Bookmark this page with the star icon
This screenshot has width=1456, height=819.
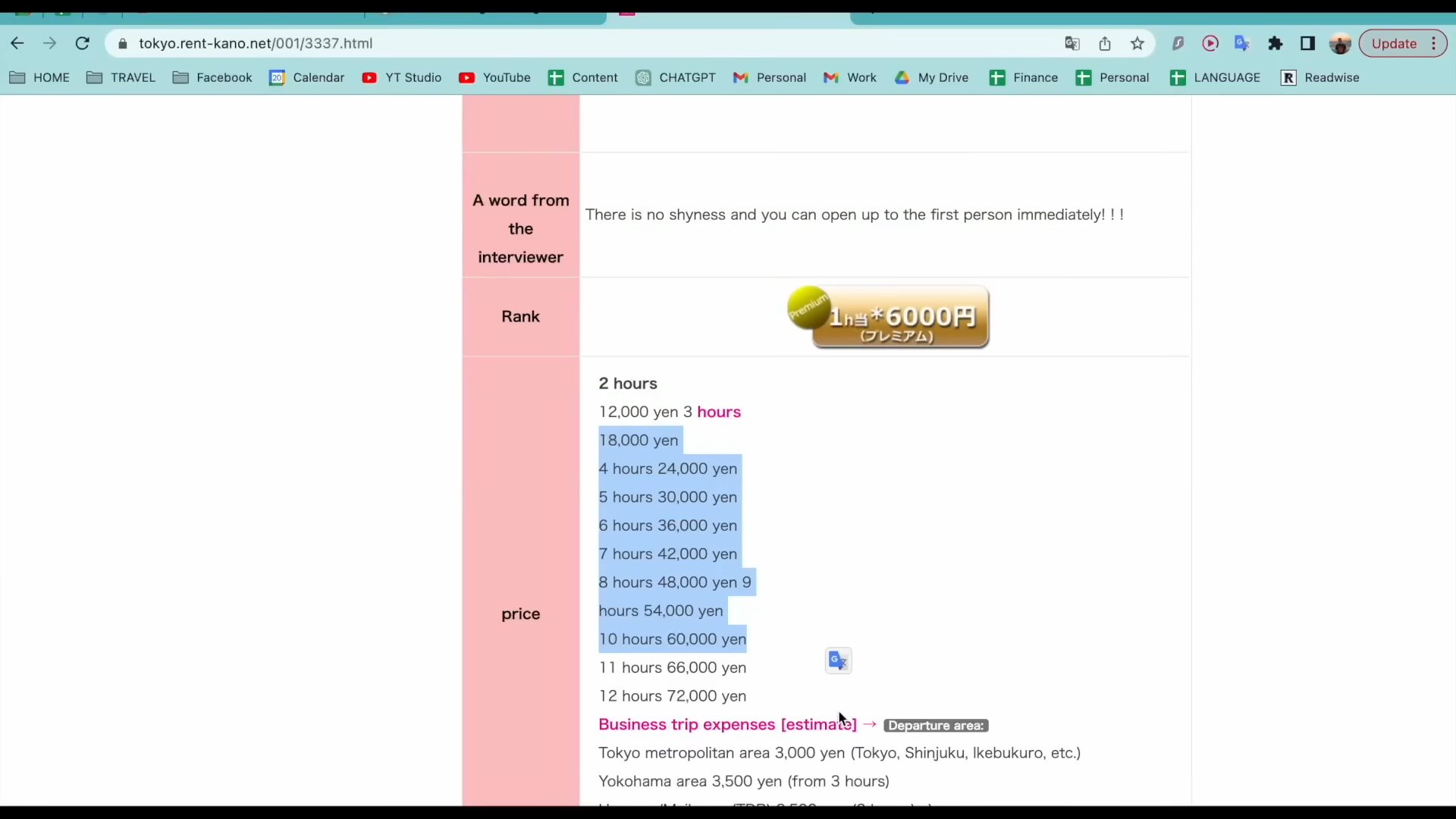(x=1137, y=43)
